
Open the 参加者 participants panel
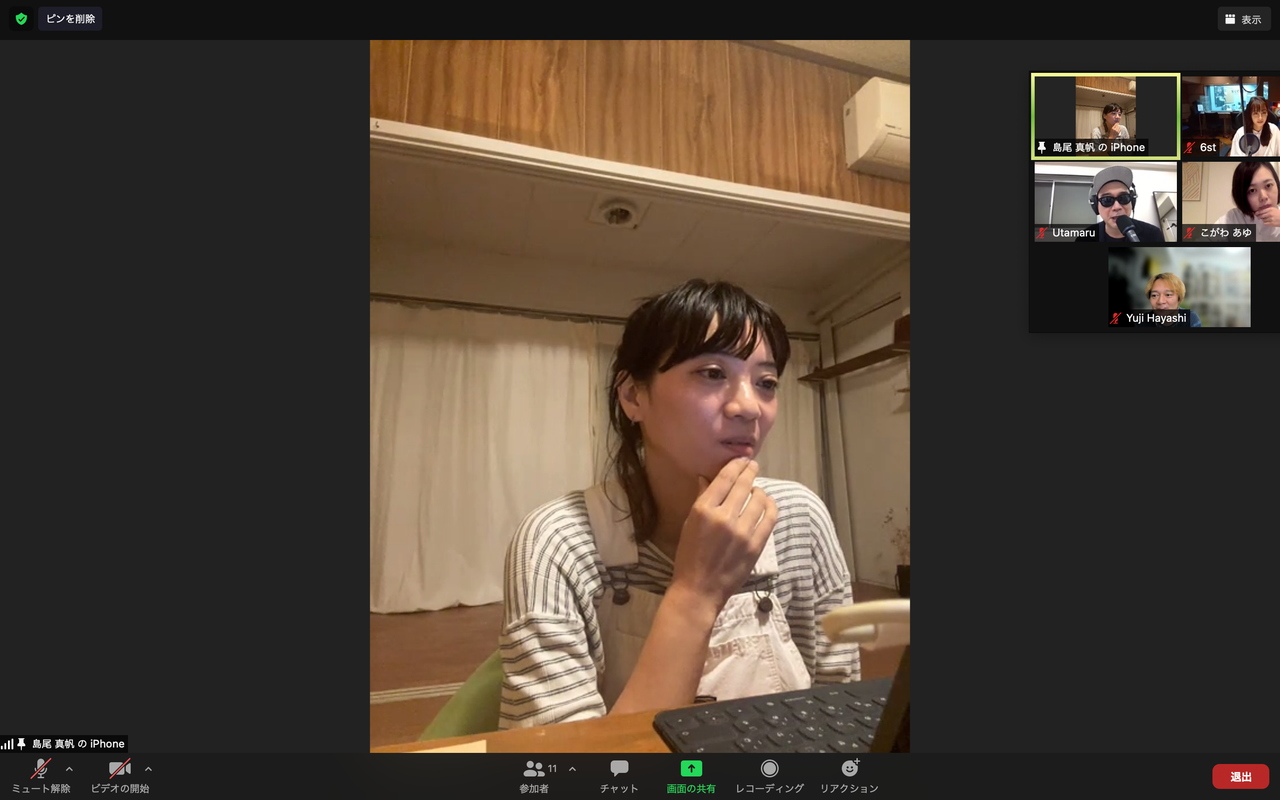pos(534,776)
